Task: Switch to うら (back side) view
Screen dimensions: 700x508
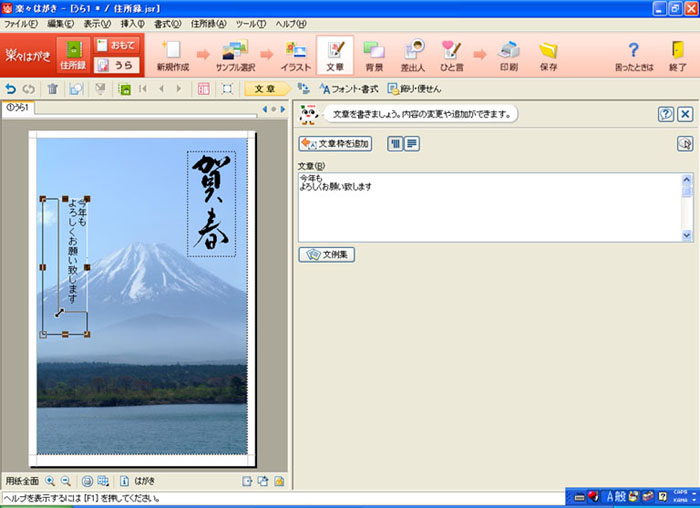Action: point(116,65)
